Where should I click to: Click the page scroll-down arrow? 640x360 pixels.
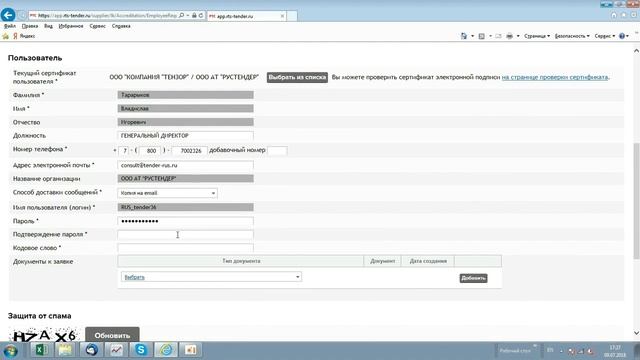pos(636,333)
